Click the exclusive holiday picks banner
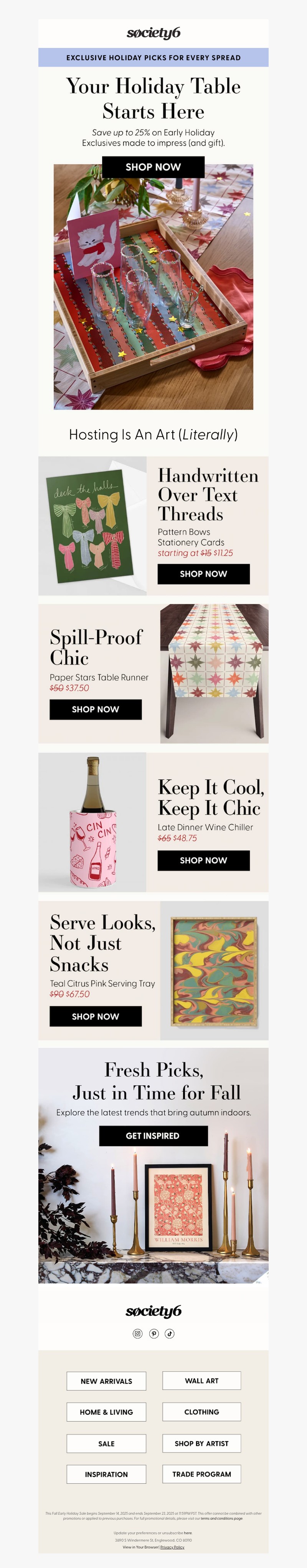The image size is (307, 1568). [153, 57]
